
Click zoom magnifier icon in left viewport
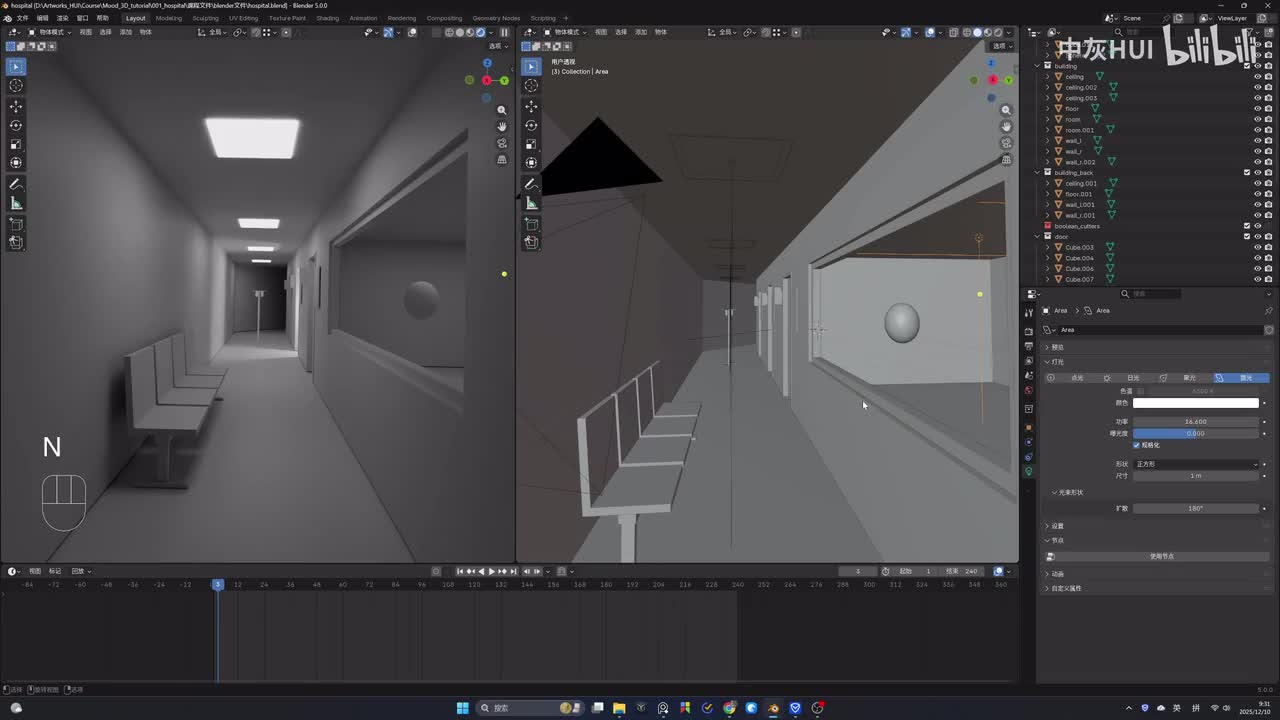(x=502, y=110)
